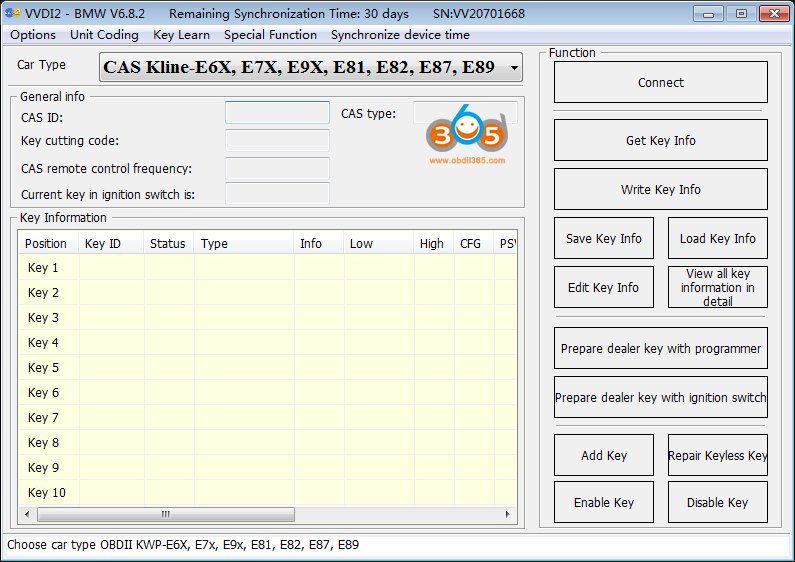This screenshot has width=795, height=562.
Task: Prepare dealer key with ignition switch
Action: coord(661,397)
